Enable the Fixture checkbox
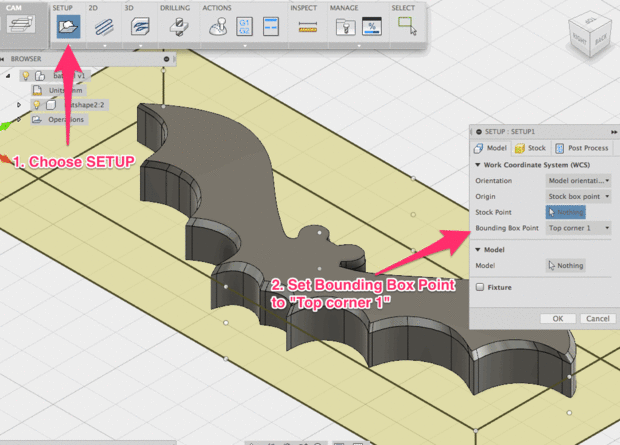The height and width of the screenshot is (445, 620). click(x=481, y=286)
